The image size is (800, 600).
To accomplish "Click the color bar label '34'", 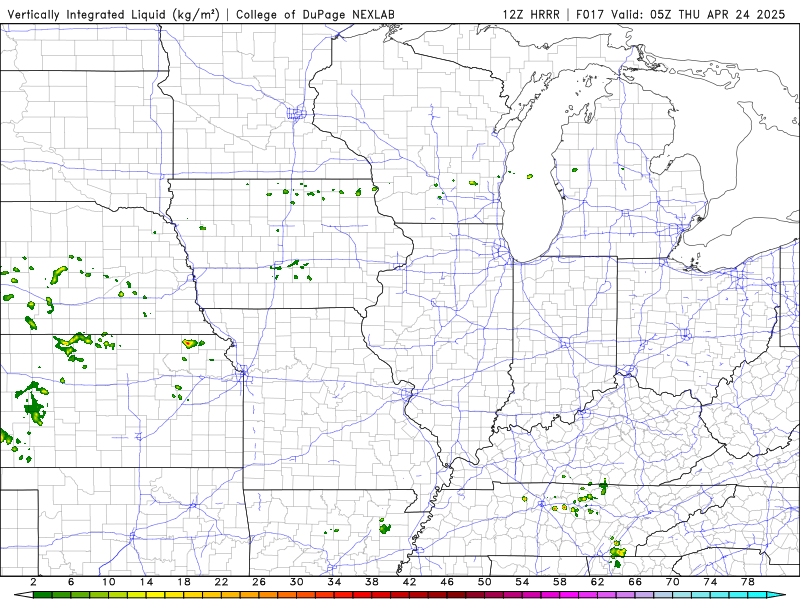I will click(334, 582).
